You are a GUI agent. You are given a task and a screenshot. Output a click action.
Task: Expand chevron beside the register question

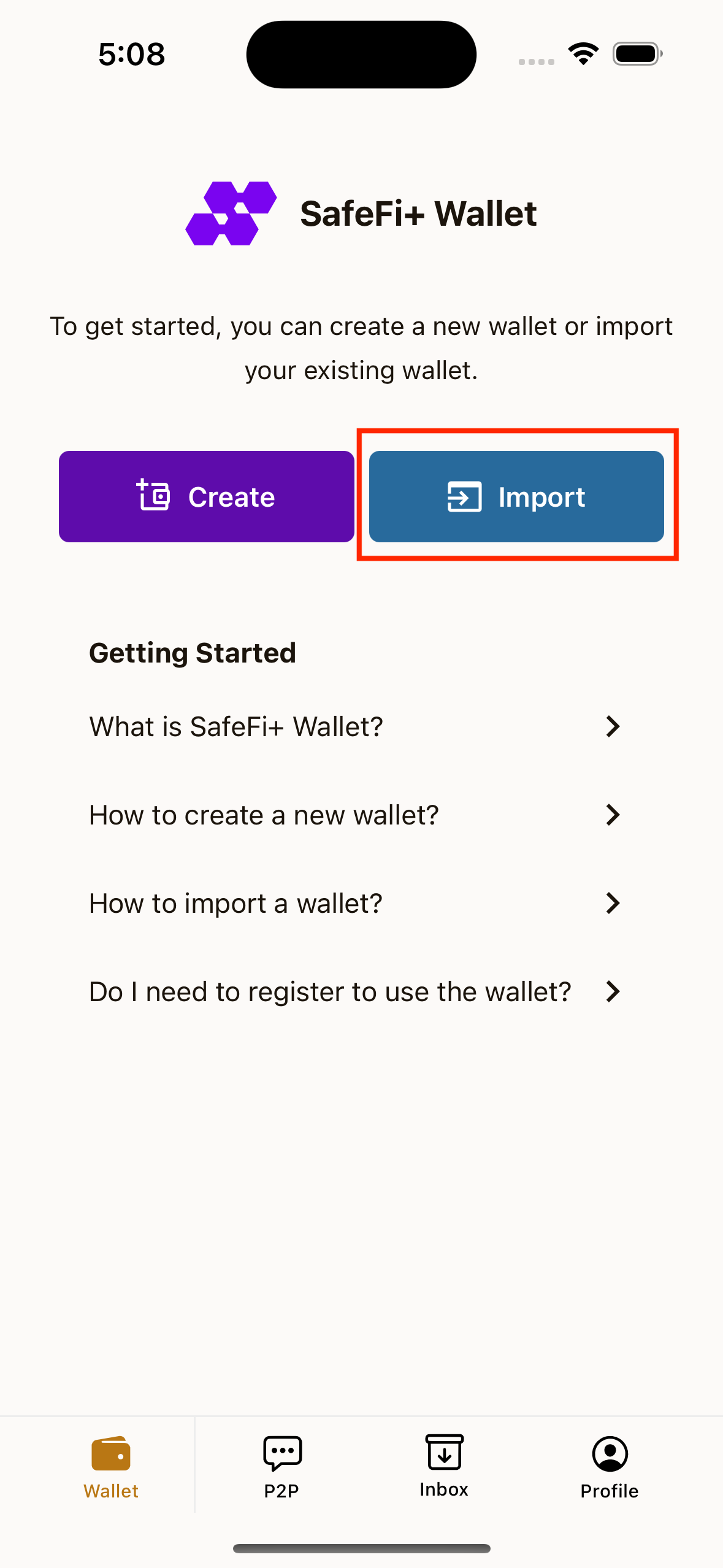coord(612,991)
